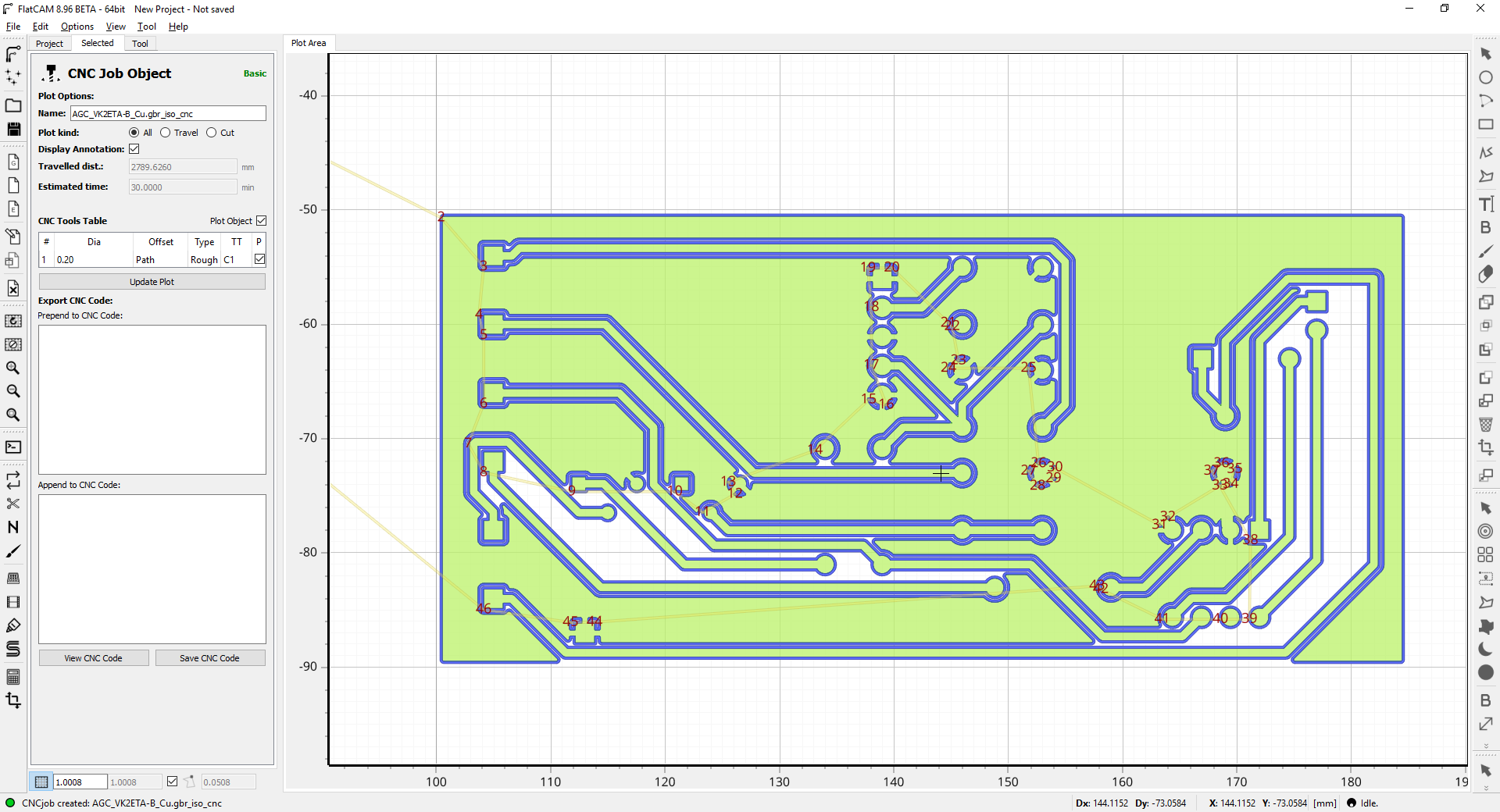Click into the Prepend to CNC Code text box
This screenshot has width=1500, height=812.
152,399
